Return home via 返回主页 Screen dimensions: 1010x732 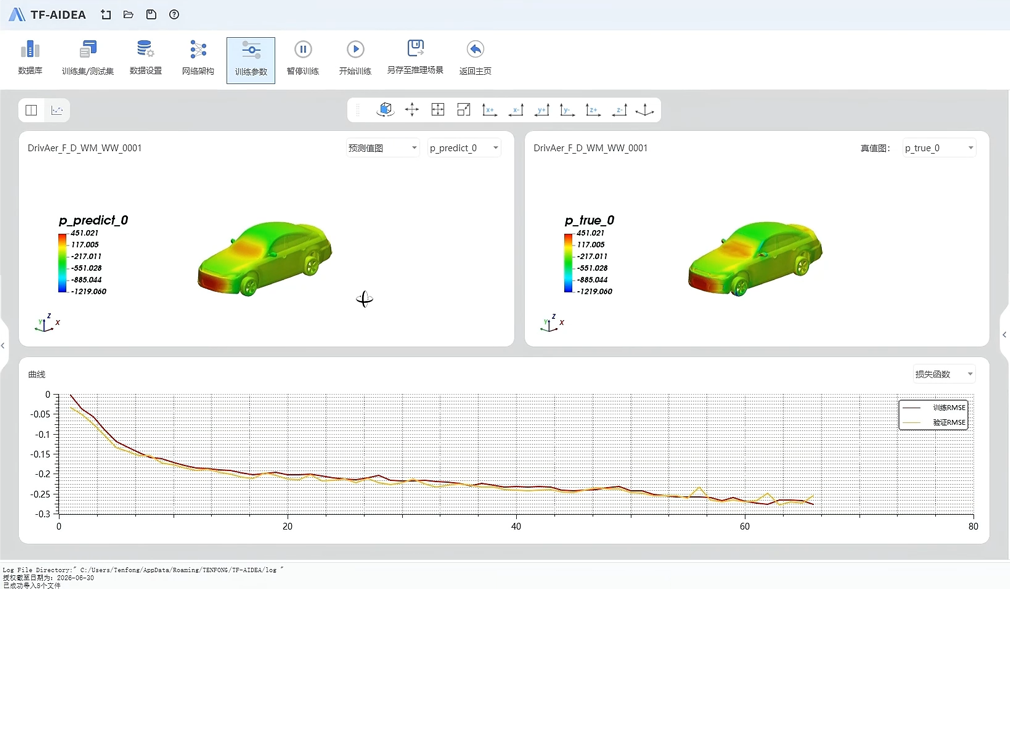475,58
